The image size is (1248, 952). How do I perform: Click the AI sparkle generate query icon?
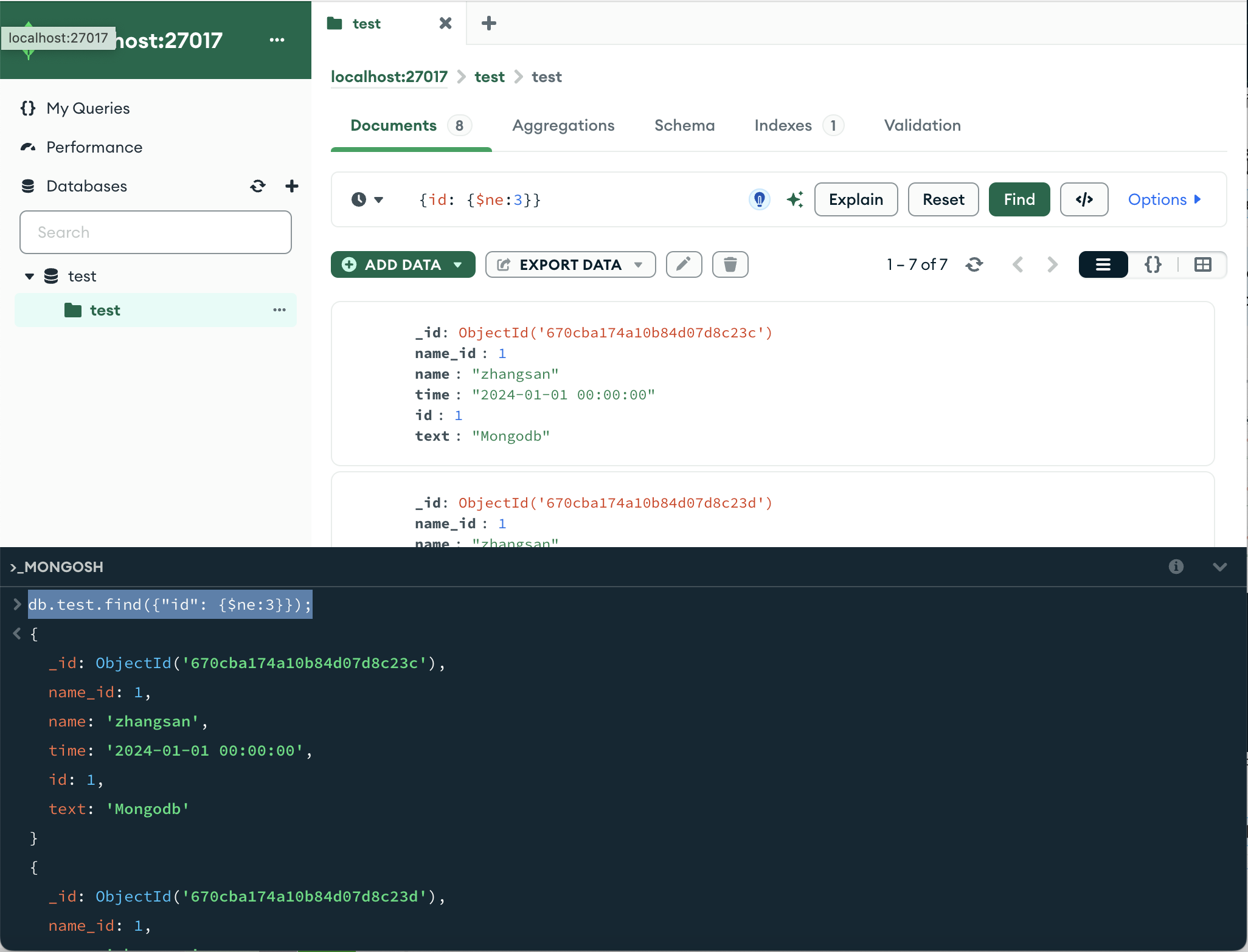pyautogui.click(x=794, y=199)
